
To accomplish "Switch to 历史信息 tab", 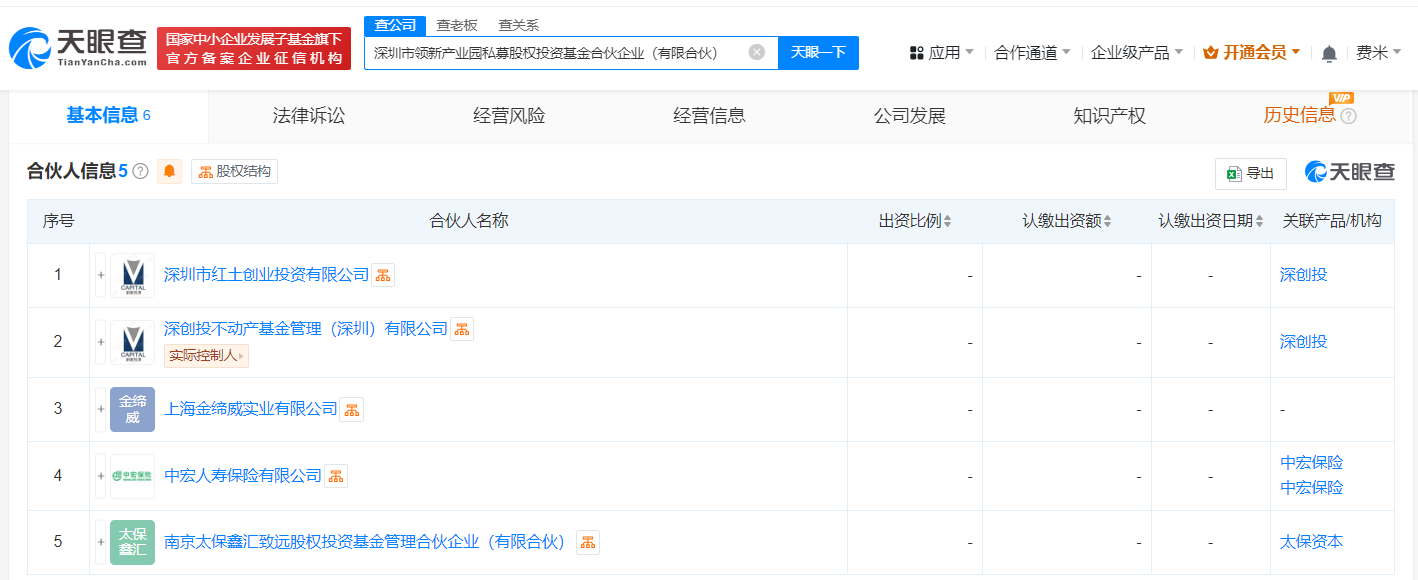I will pos(1299,116).
